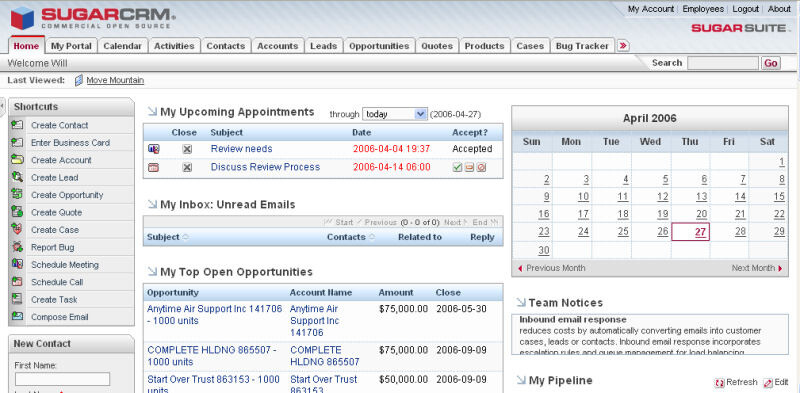Open the My Account link
Image resolution: width=800 pixels, height=393 pixels.
pos(651,9)
